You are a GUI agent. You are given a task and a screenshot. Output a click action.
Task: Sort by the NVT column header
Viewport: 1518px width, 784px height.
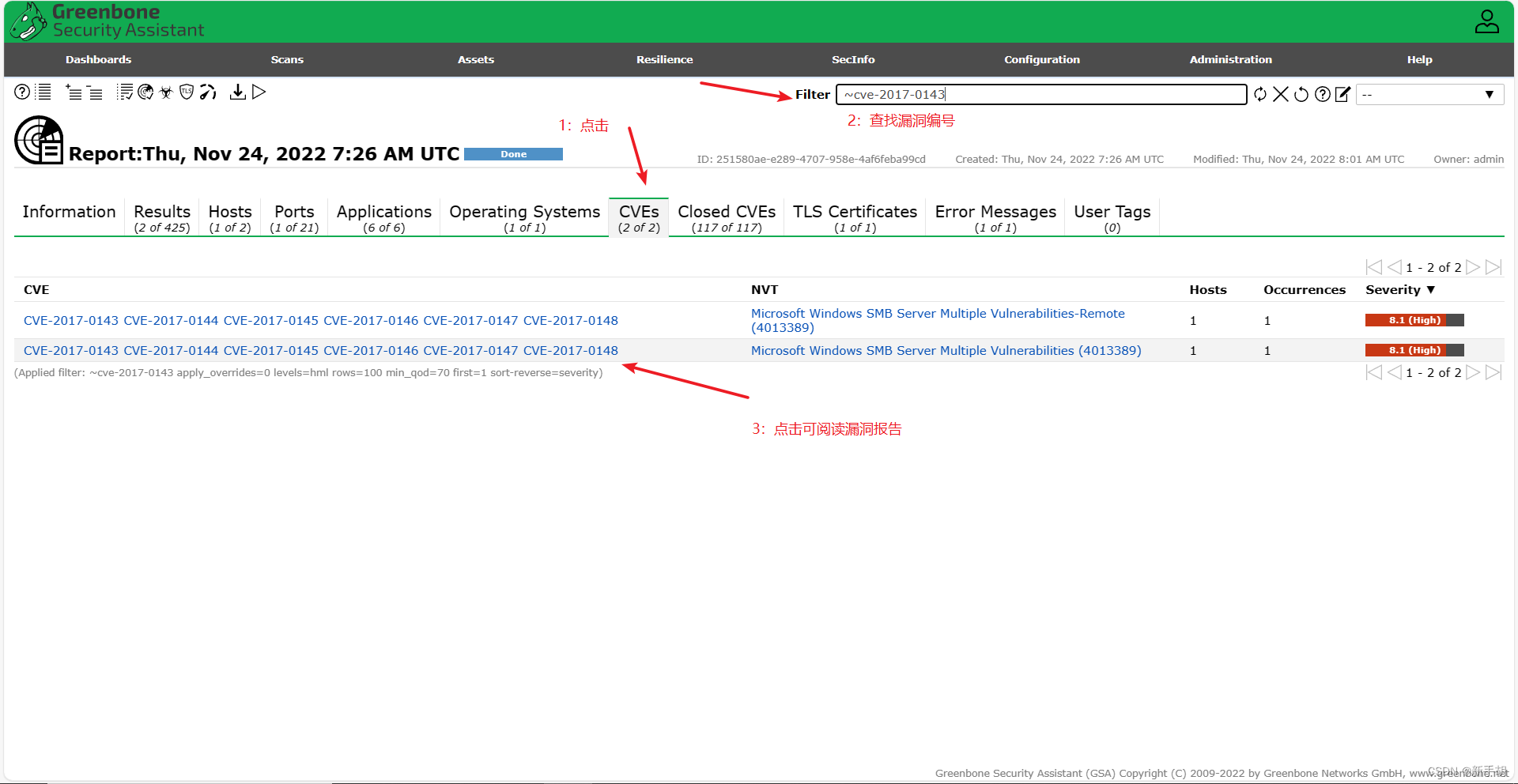click(x=765, y=289)
